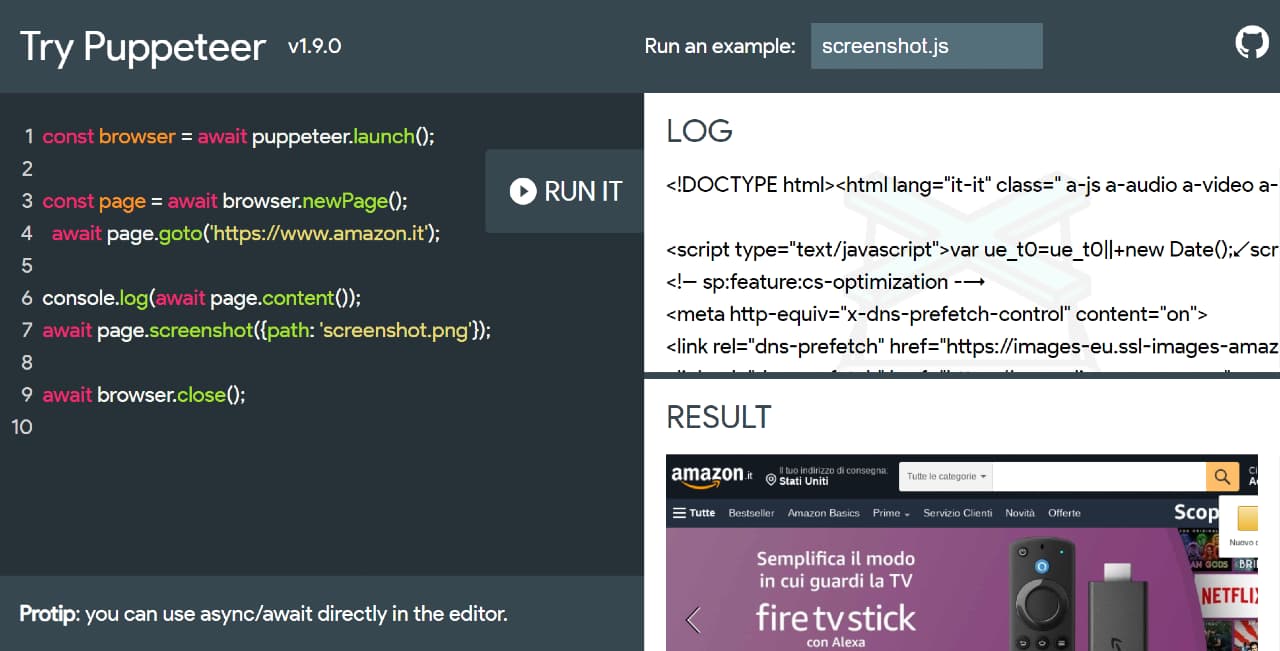Click inside the Amazon search input field
This screenshot has width=1280, height=651.
pyautogui.click(x=1100, y=476)
